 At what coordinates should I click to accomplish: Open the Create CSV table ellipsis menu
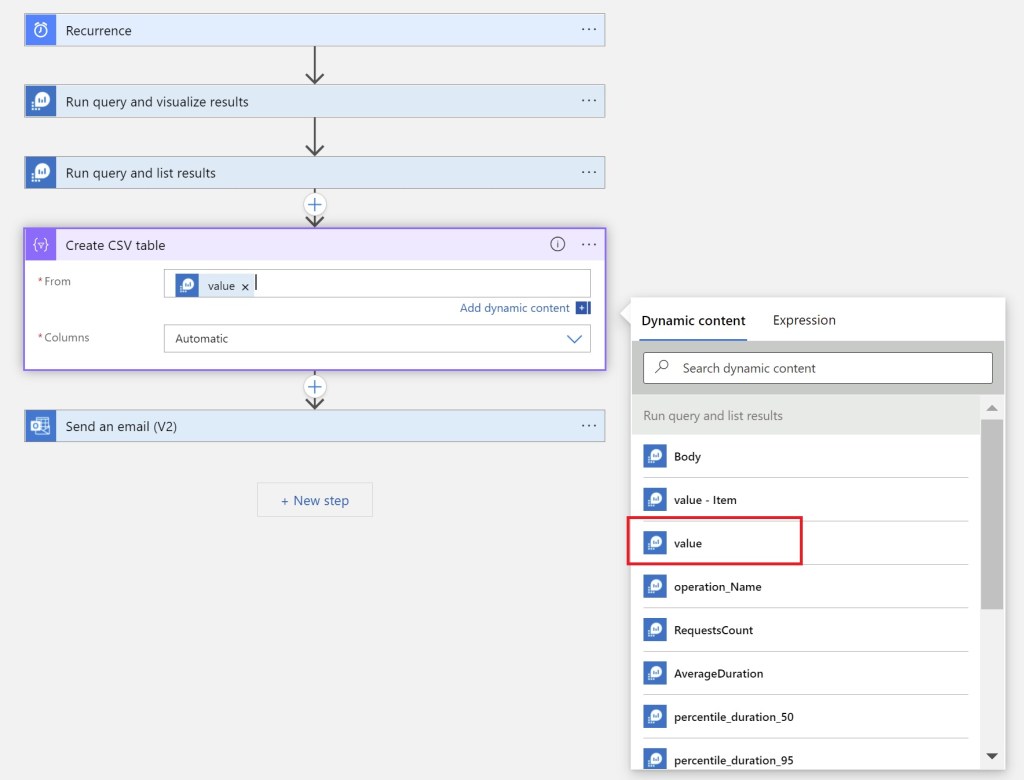[589, 245]
